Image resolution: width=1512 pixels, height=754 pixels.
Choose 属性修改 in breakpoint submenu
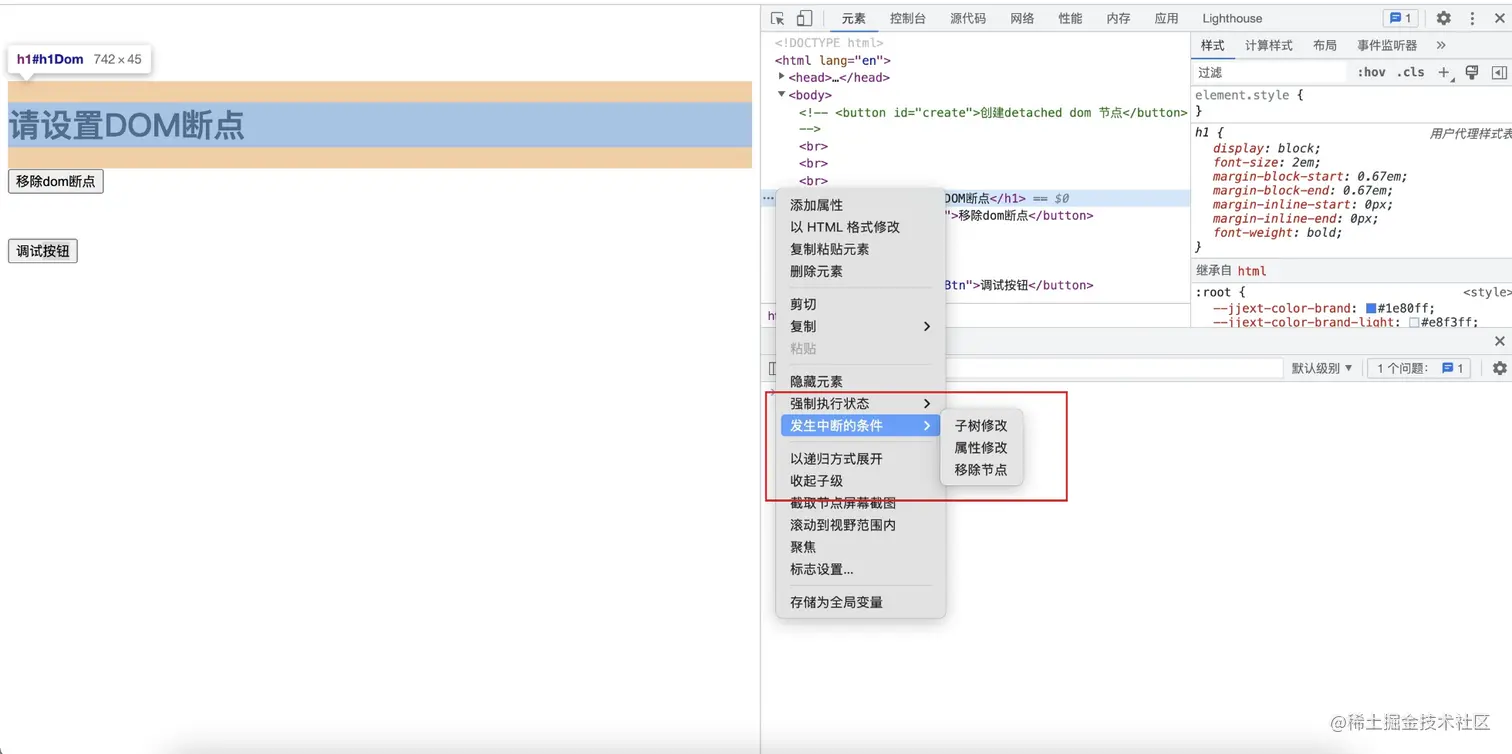click(981, 447)
